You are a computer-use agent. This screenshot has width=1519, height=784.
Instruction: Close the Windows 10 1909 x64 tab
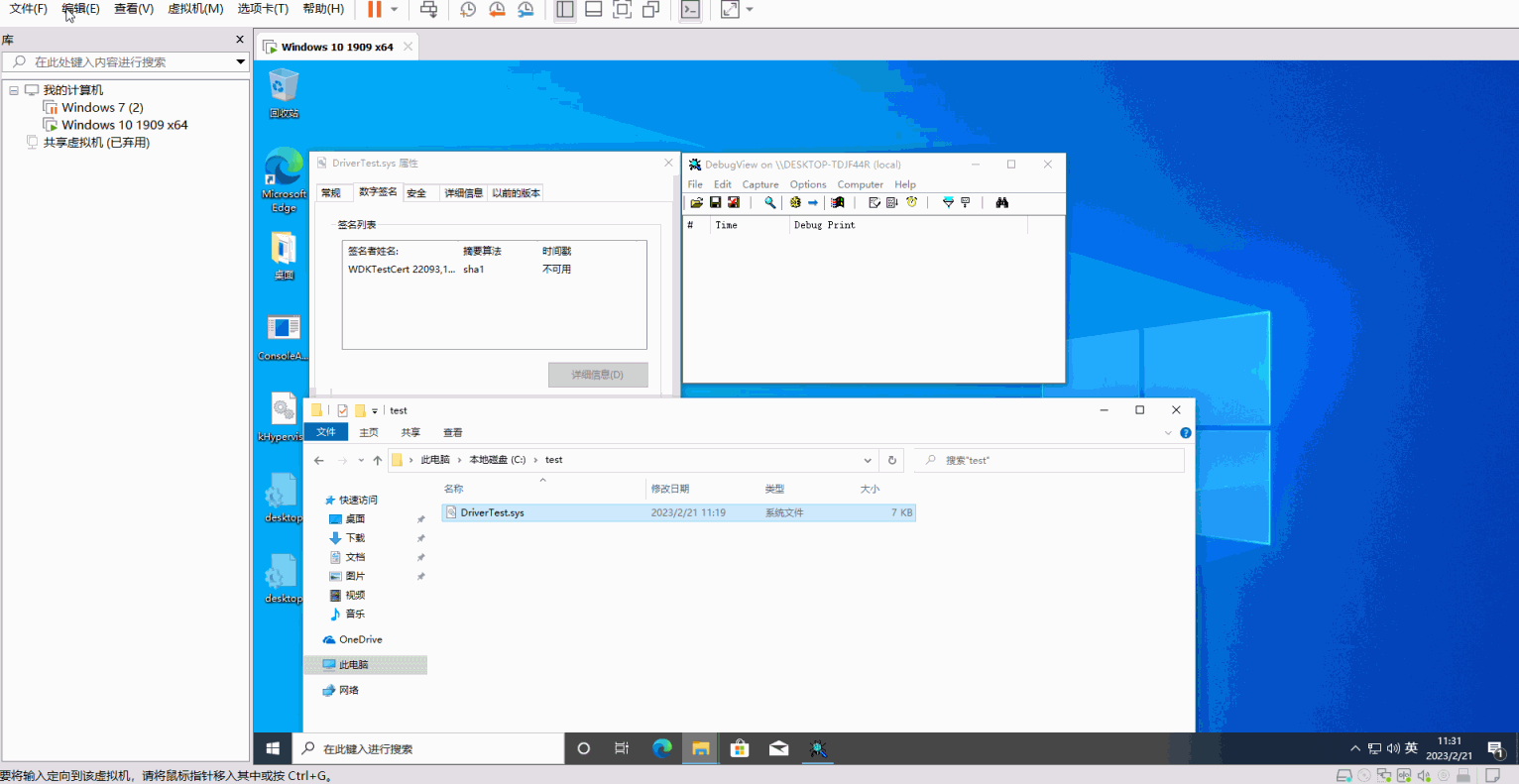[408, 47]
